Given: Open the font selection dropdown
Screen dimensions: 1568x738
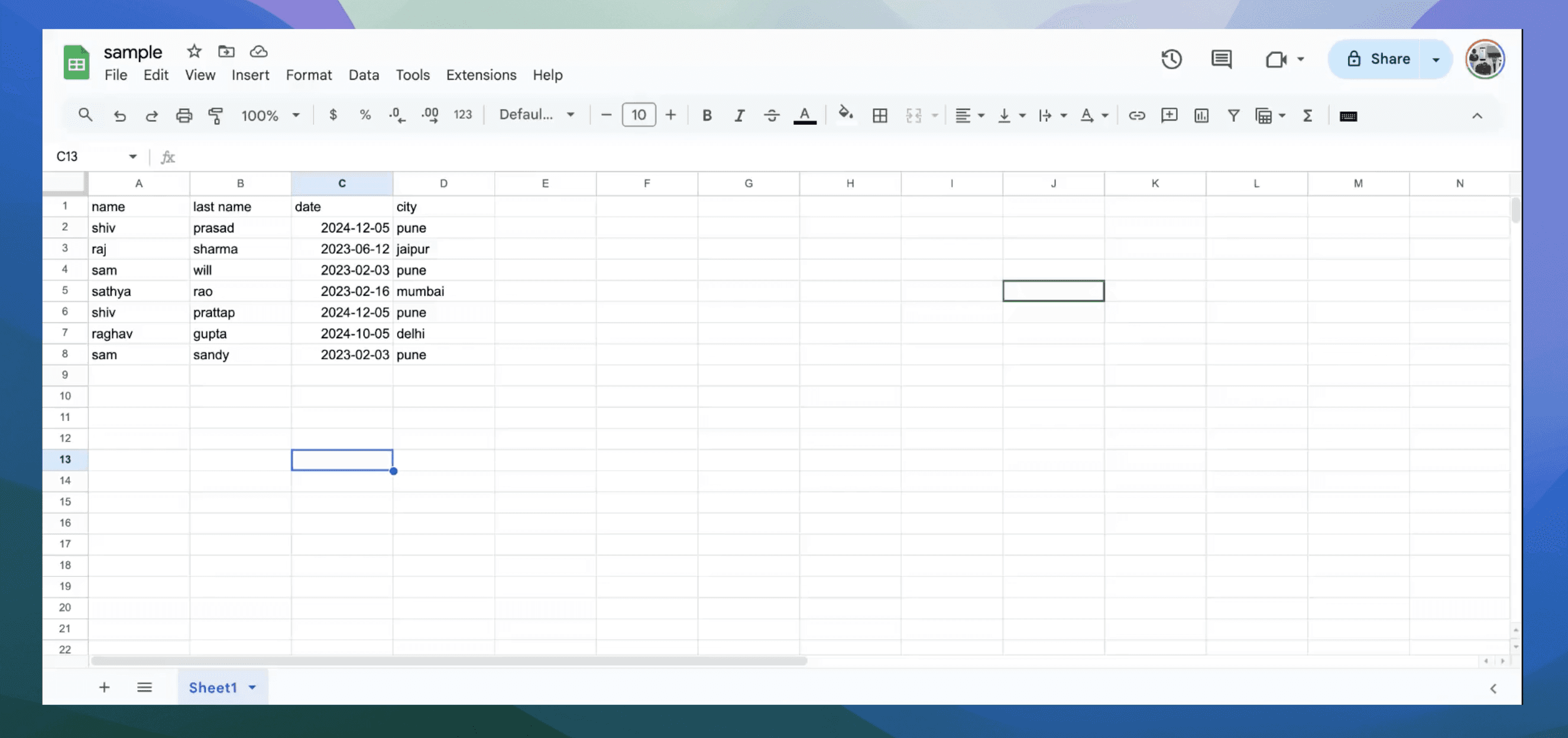Looking at the screenshot, I should [x=536, y=115].
